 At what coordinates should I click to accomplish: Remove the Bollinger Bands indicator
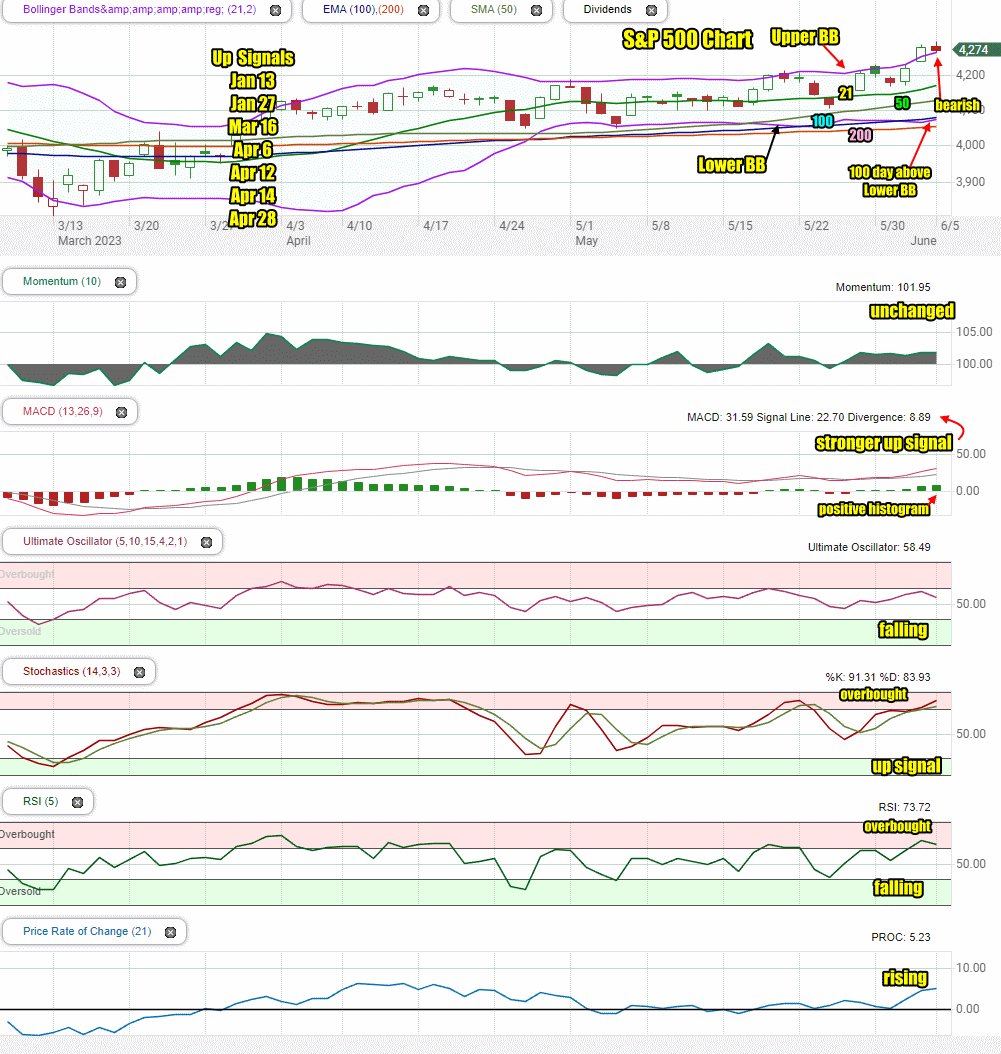coord(276,11)
